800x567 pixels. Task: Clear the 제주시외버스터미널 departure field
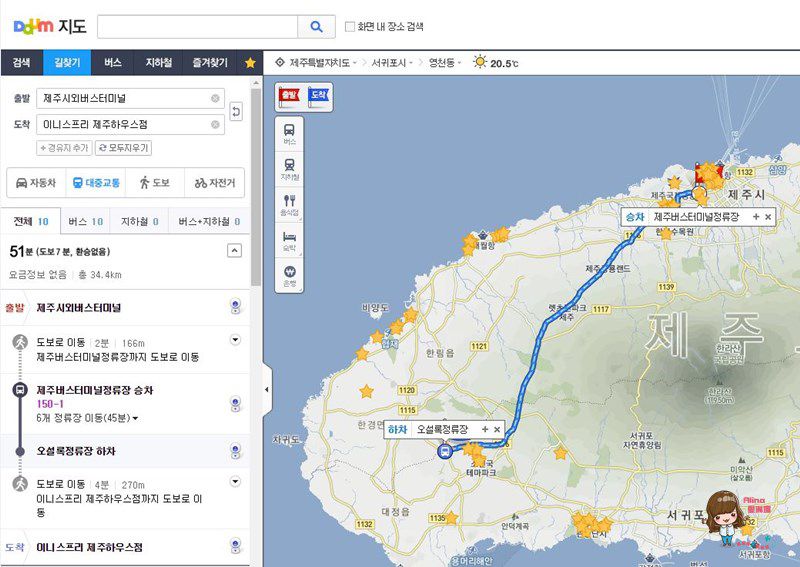click(x=215, y=98)
